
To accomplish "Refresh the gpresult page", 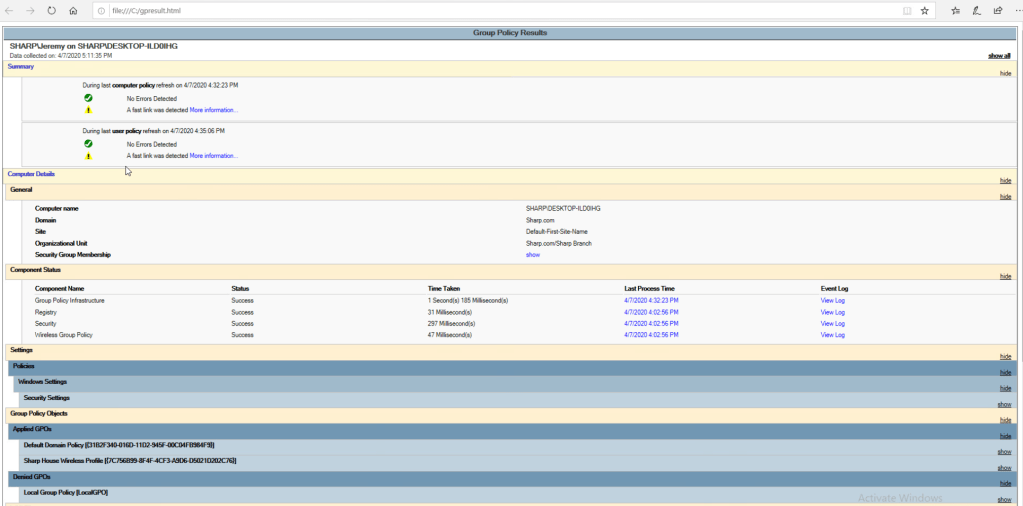I will [52, 10].
